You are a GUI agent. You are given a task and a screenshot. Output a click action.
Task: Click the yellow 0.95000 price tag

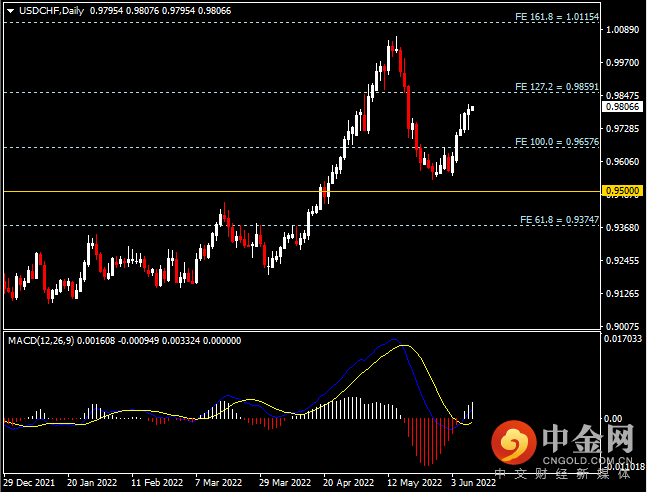[x=622, y=191]
